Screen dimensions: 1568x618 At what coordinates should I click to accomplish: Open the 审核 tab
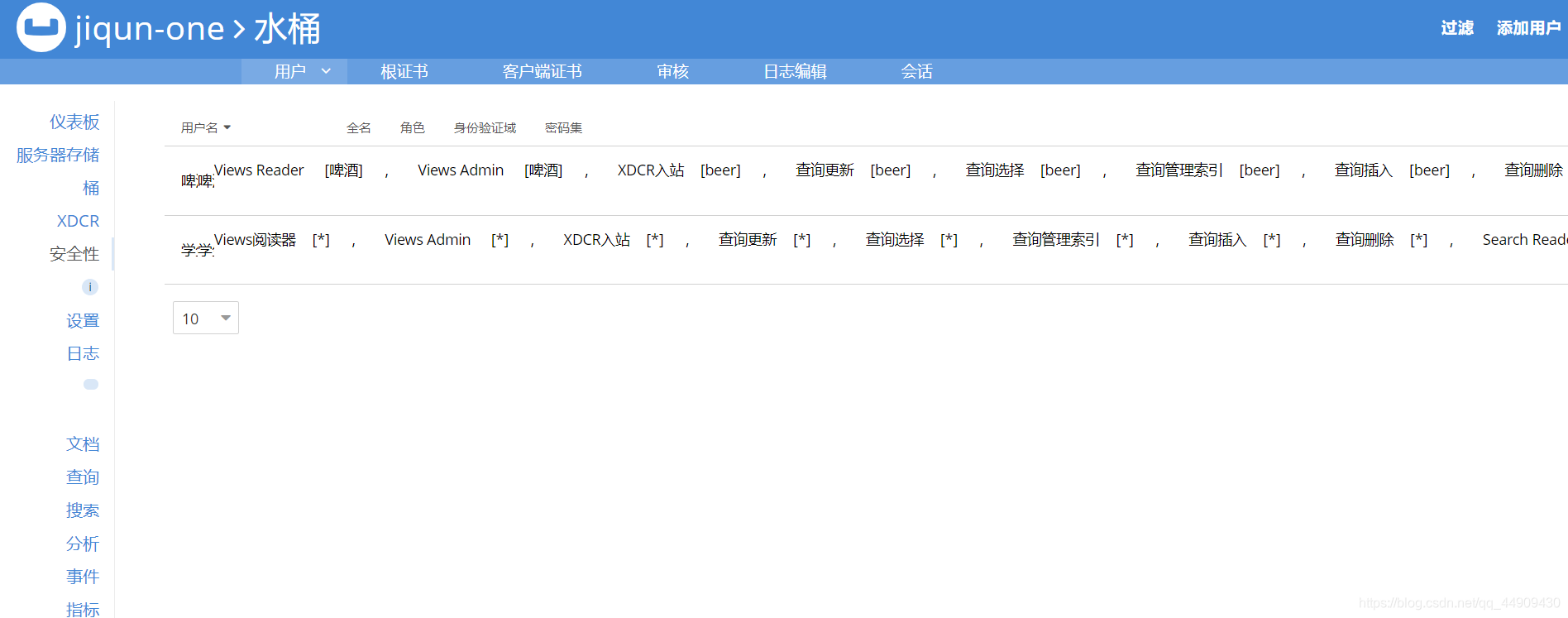click(673, 71)
